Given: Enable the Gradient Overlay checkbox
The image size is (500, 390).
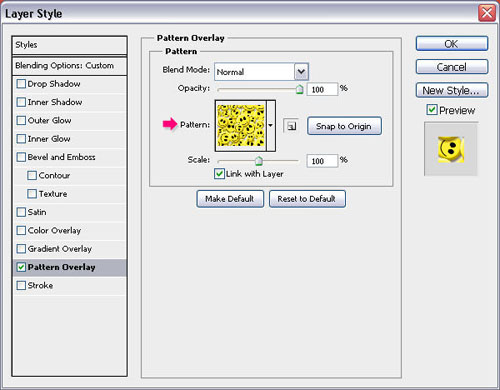Looking at the screenshot, I should click(21, 249).
